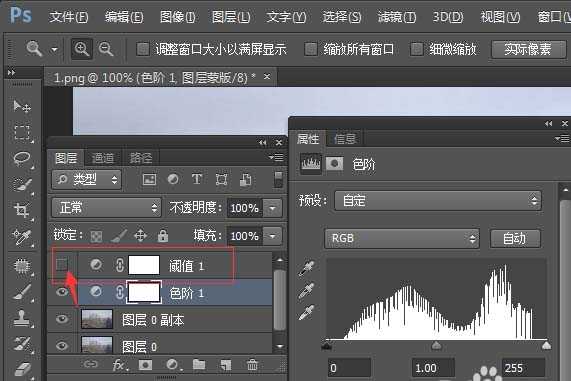571x381 pixels.
Task: Enable 调整窗口大小以满屏显示 checkbox
Action: pos(143,49)
